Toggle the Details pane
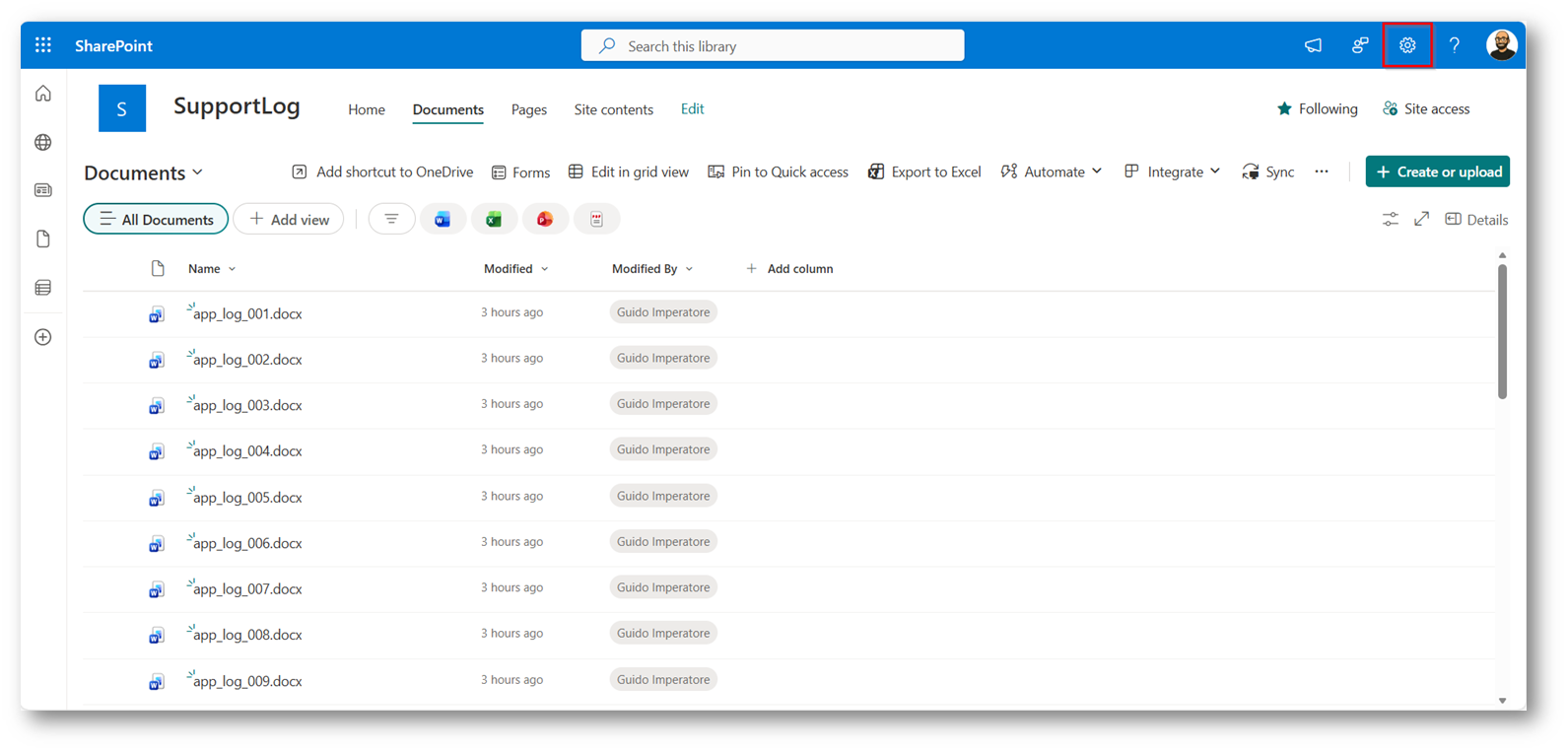1568x752 pixels. tap(1476, 220)
